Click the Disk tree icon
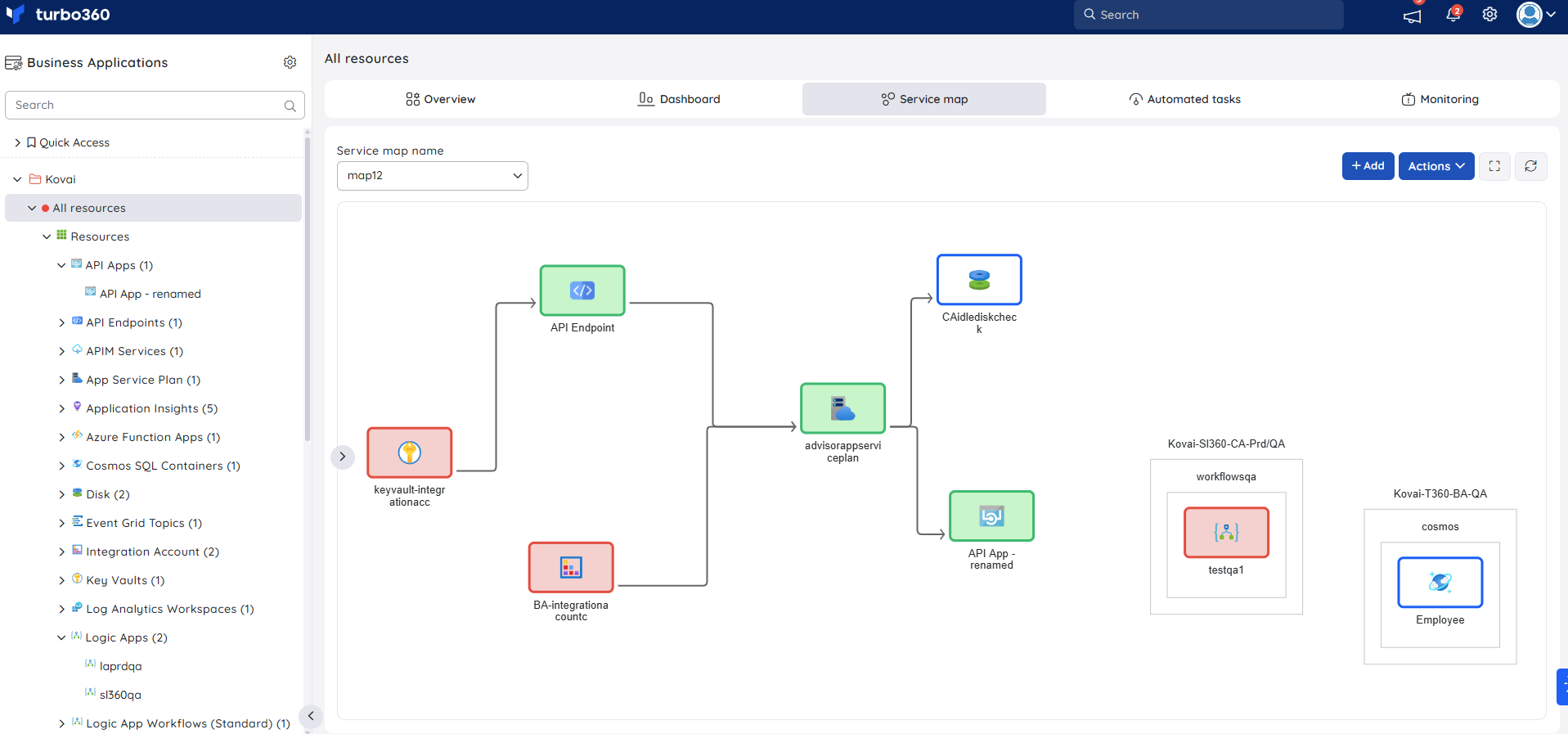The height and width of the screenshot is (734, 1568). pos(77,493)
